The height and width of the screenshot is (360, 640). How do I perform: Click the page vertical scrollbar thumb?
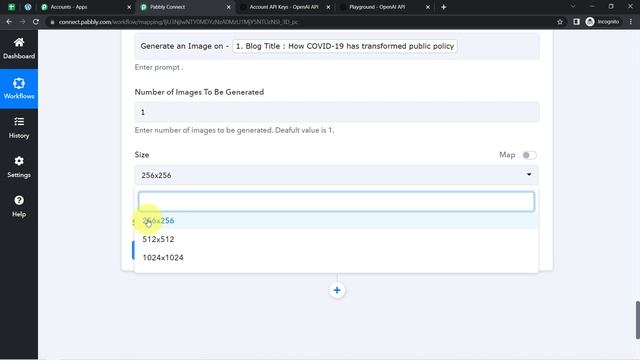coord(637,320)
